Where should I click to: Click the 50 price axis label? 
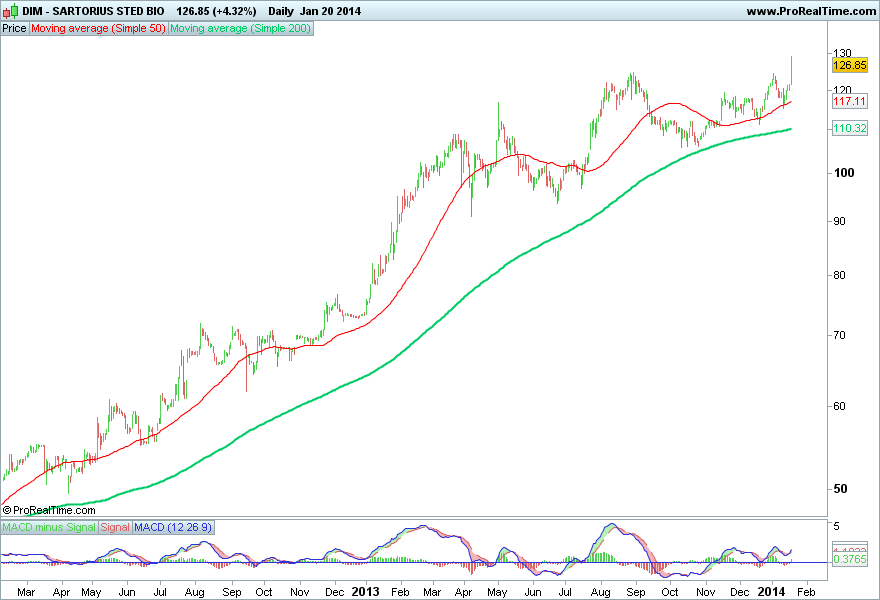(840, 489)
